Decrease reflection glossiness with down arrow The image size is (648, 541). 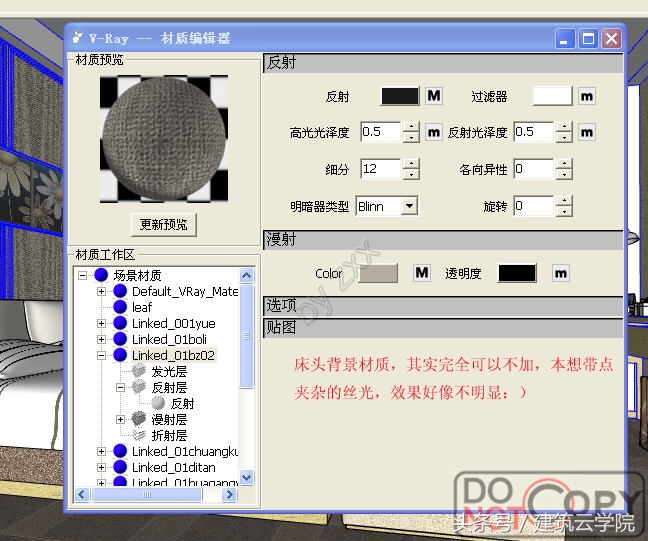pyautogui.click(x=564, y=137)
